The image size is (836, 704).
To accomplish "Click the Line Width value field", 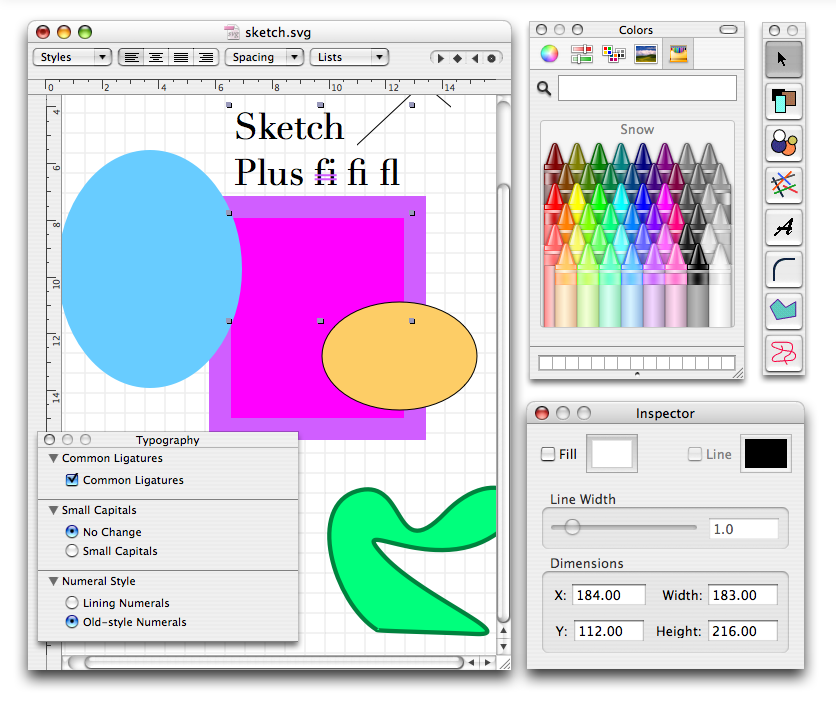I will [743, 529].
